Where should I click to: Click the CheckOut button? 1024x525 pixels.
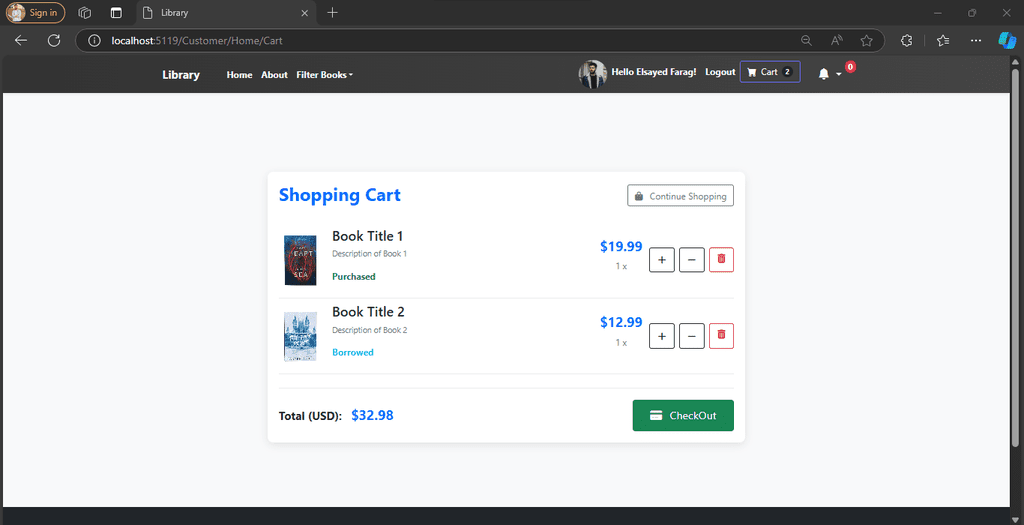(683, 415)
